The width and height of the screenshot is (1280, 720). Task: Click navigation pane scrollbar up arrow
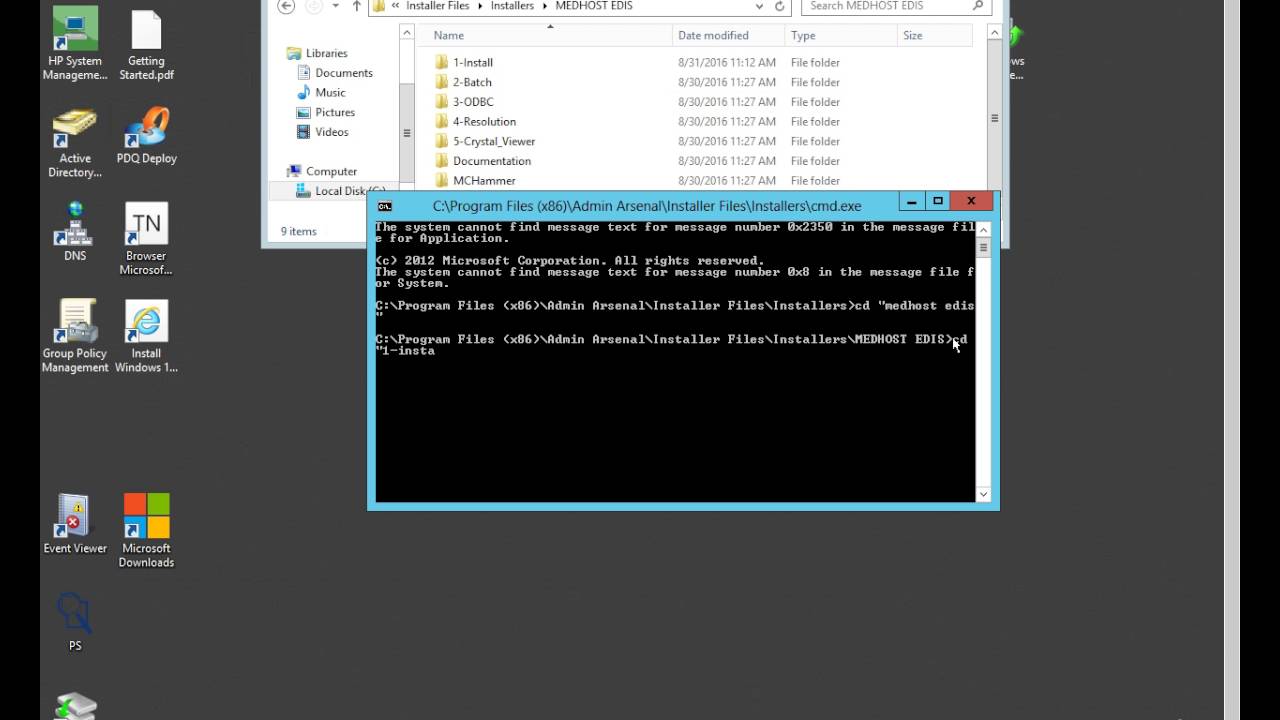tap(407, 33)
